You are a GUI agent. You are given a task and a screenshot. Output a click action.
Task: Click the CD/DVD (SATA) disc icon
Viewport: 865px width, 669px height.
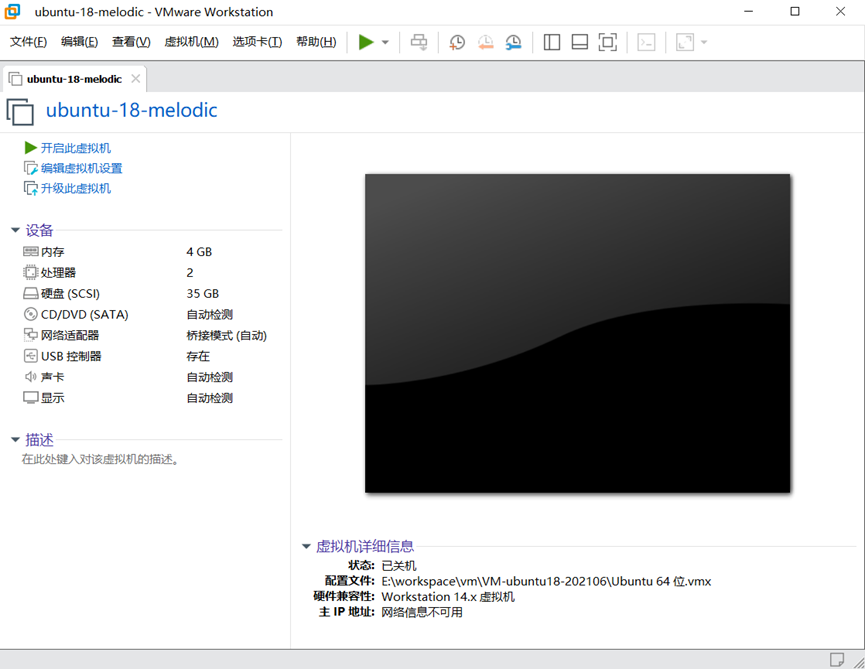coord(30,314)
